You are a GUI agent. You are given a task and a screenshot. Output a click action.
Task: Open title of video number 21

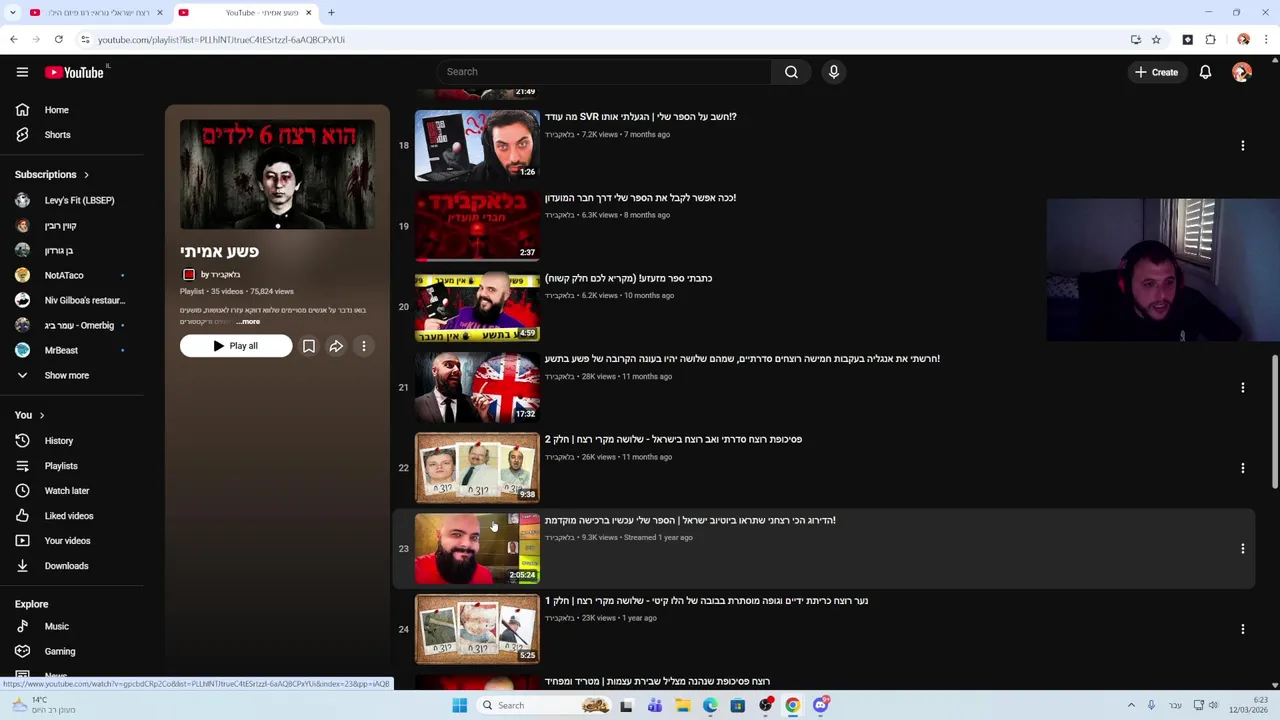742,359
